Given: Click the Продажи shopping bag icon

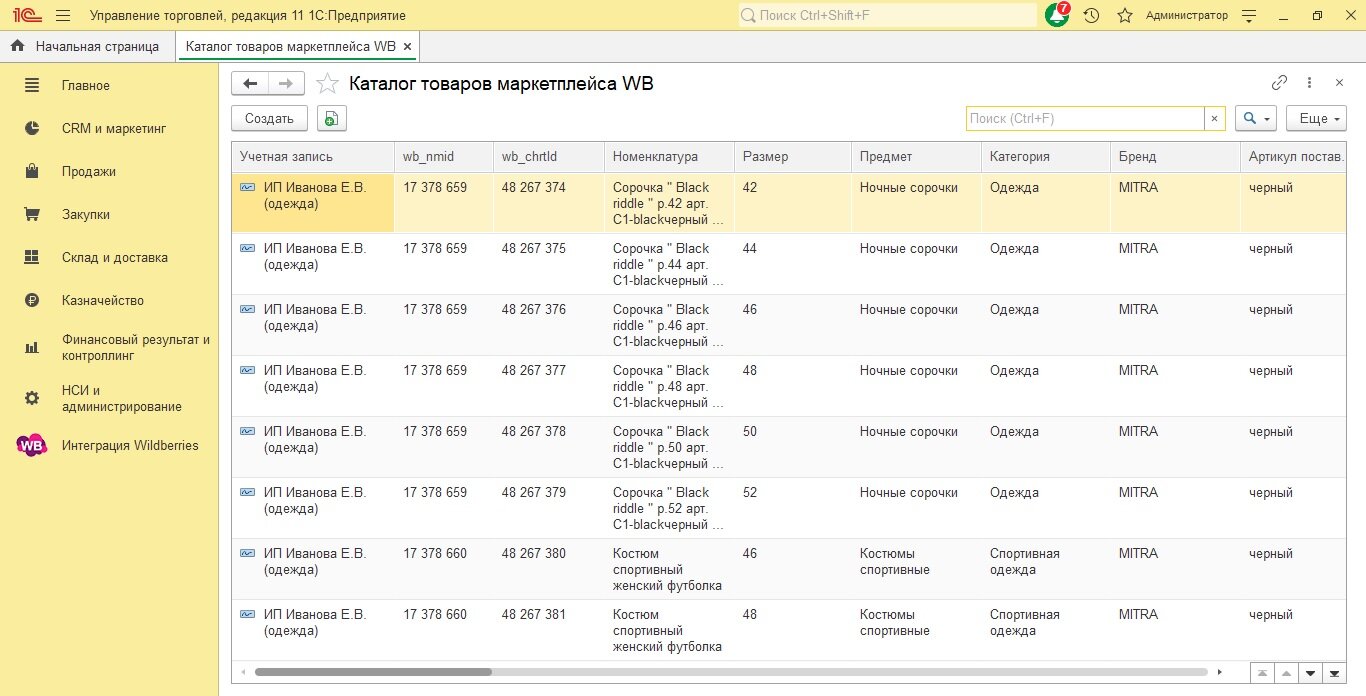Looking at the screenshot, I should (x=32, y=172).
